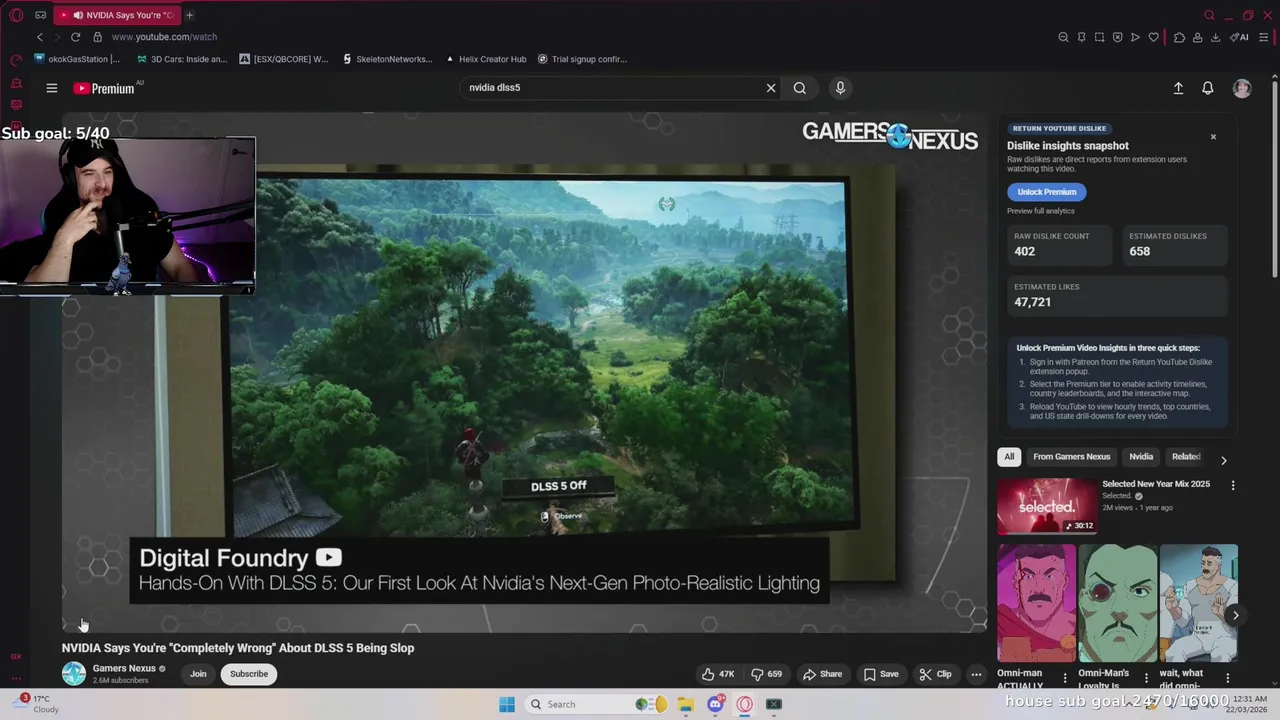This screenshot has height=720, width=1280.
Task: Open the Gamers Nexus channel avatar
Action: pyautogui.click(x=74, y=673)
